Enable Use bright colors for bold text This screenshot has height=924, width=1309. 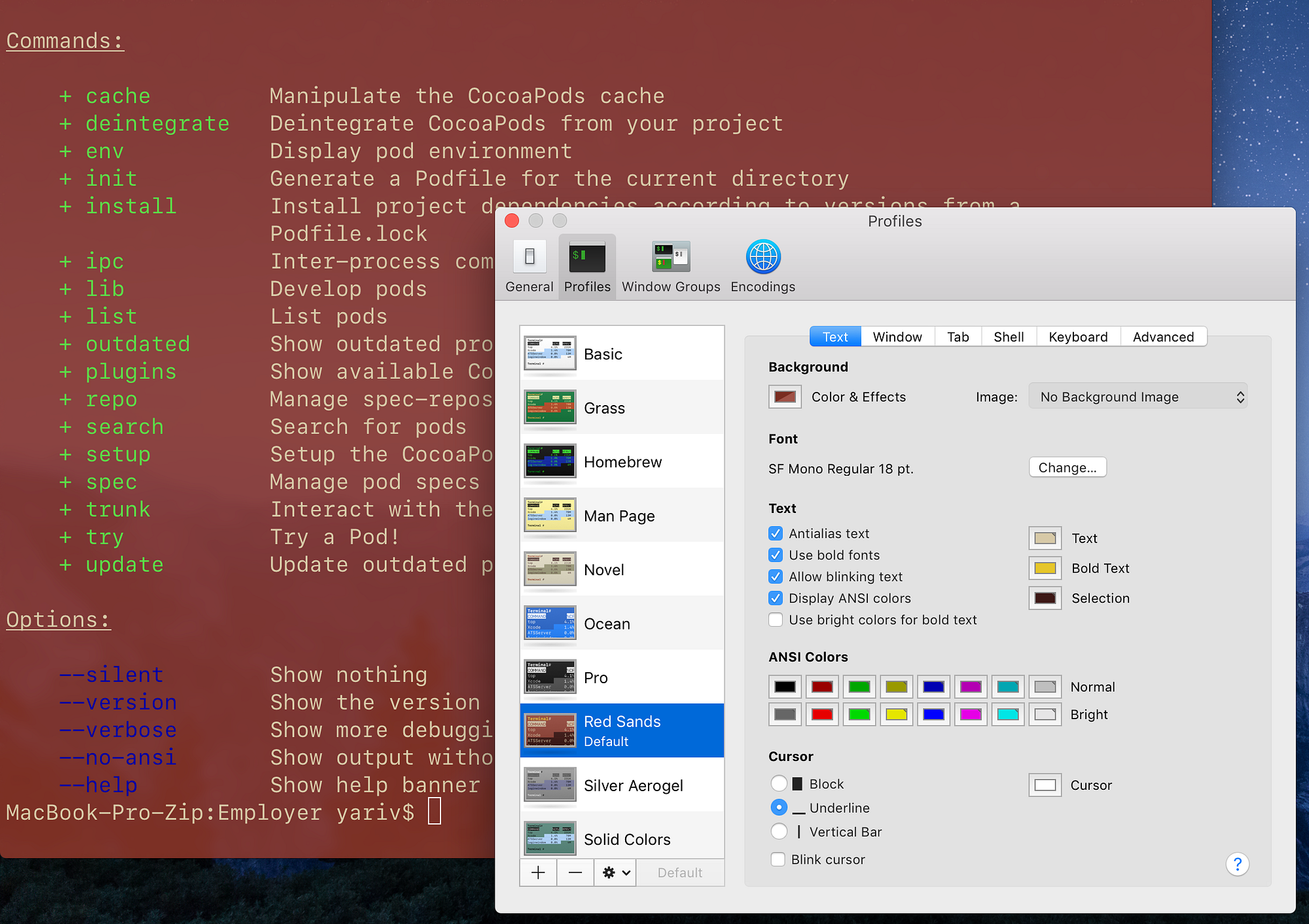click(x=776, y=620)
